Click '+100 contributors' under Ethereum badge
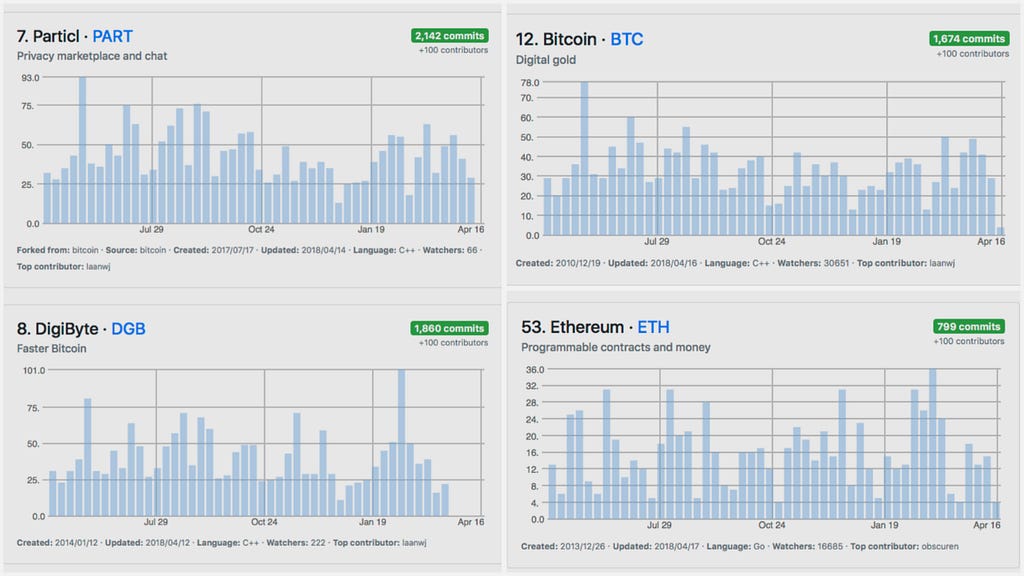 coord(968,341)
